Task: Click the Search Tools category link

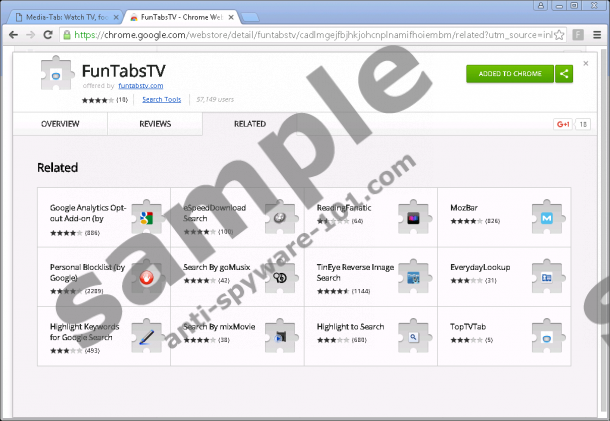Action: tap(161, 99)
